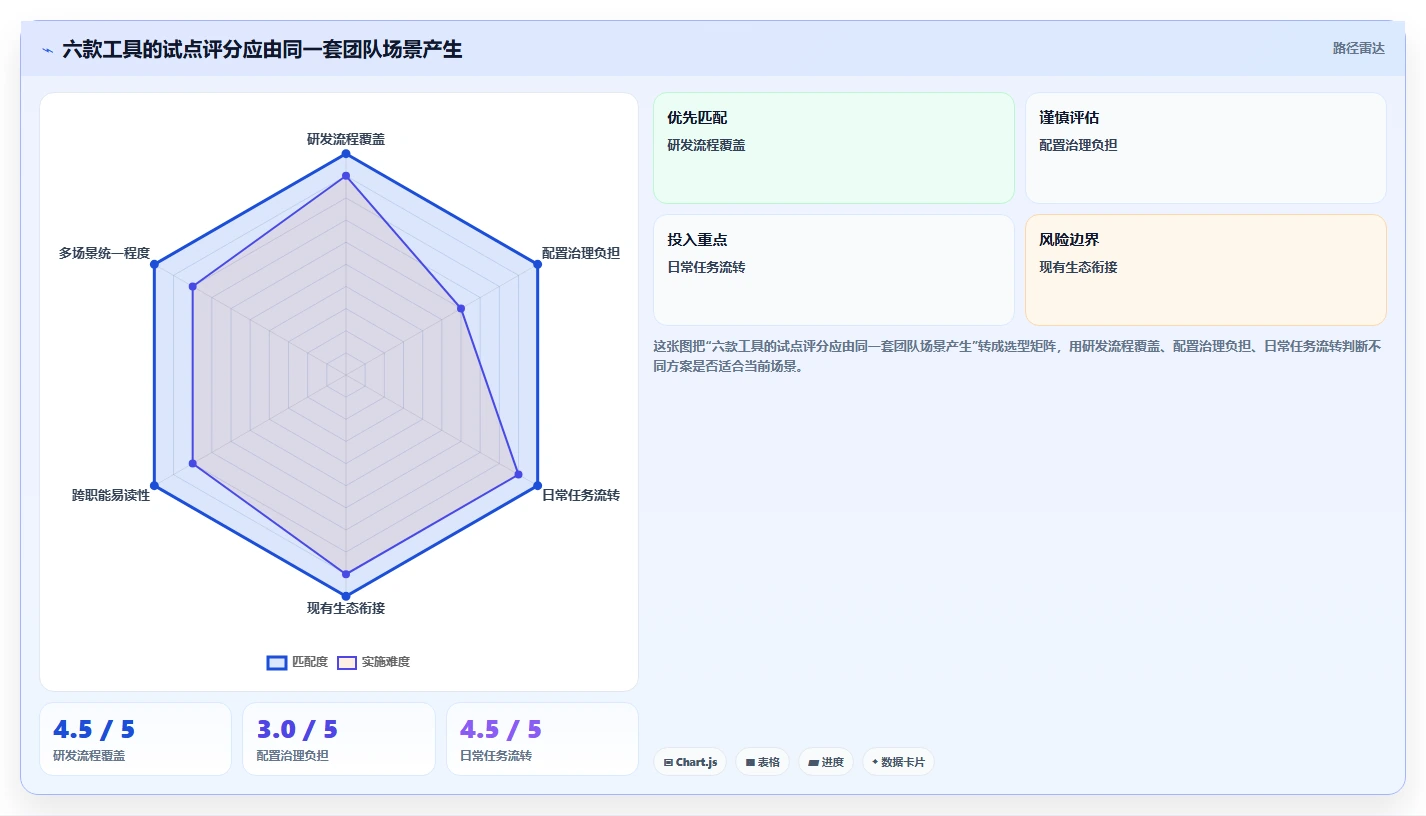Open the 投入重点 card
Viewport: 1426px width, 816px height.
(x=834, y=270)
